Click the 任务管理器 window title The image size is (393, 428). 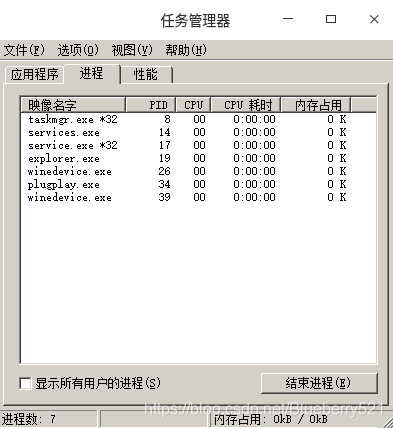click(196, 21)
